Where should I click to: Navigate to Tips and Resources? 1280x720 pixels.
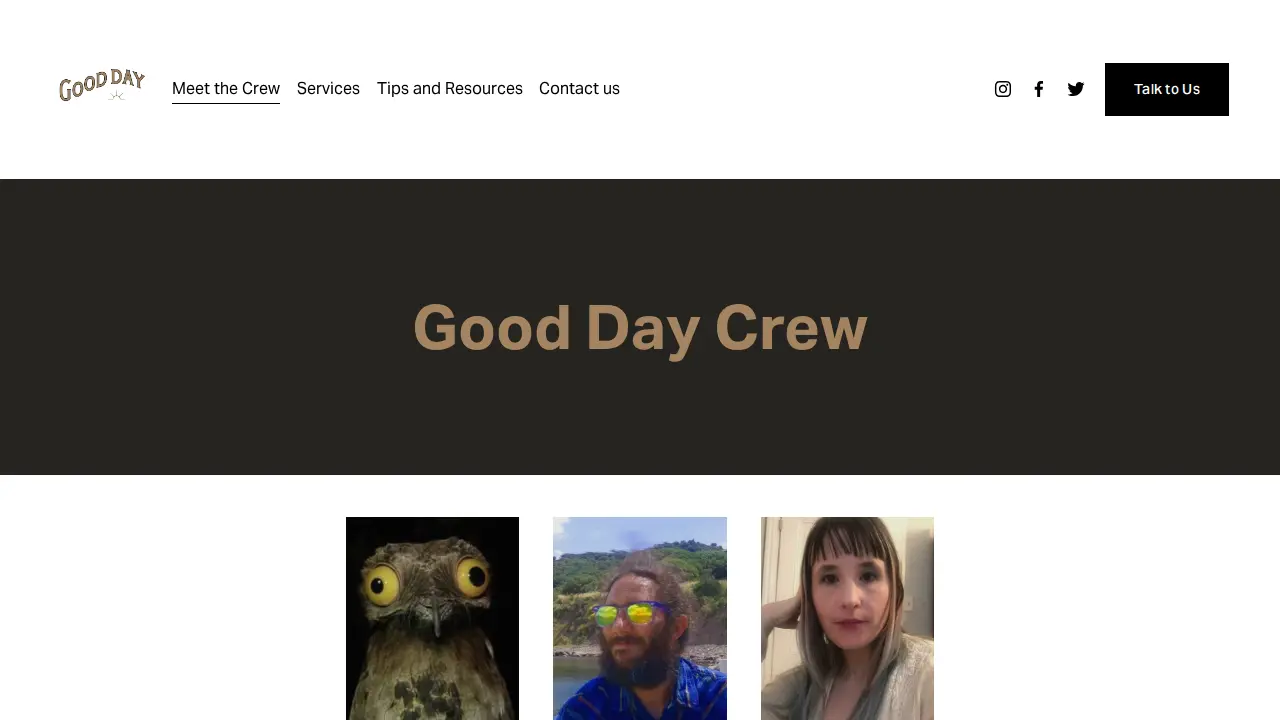coord(450,89)
